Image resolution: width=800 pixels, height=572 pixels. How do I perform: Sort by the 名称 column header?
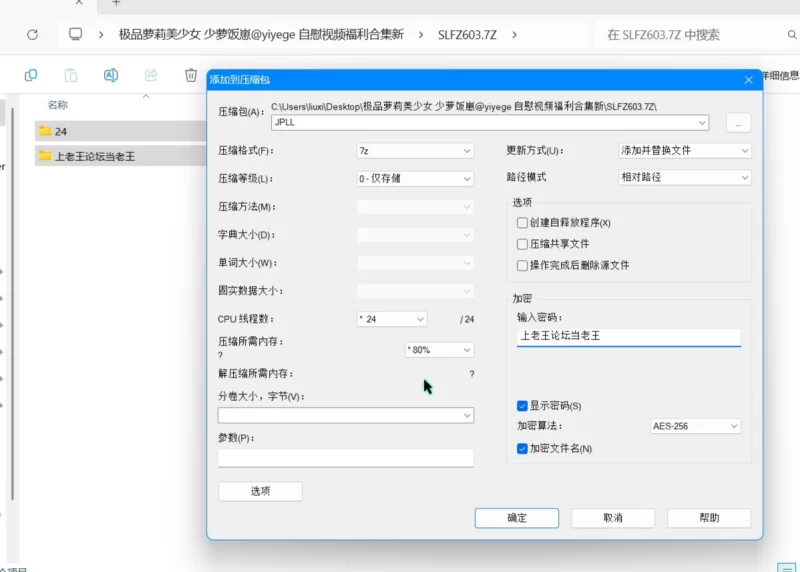click(58, 105)
